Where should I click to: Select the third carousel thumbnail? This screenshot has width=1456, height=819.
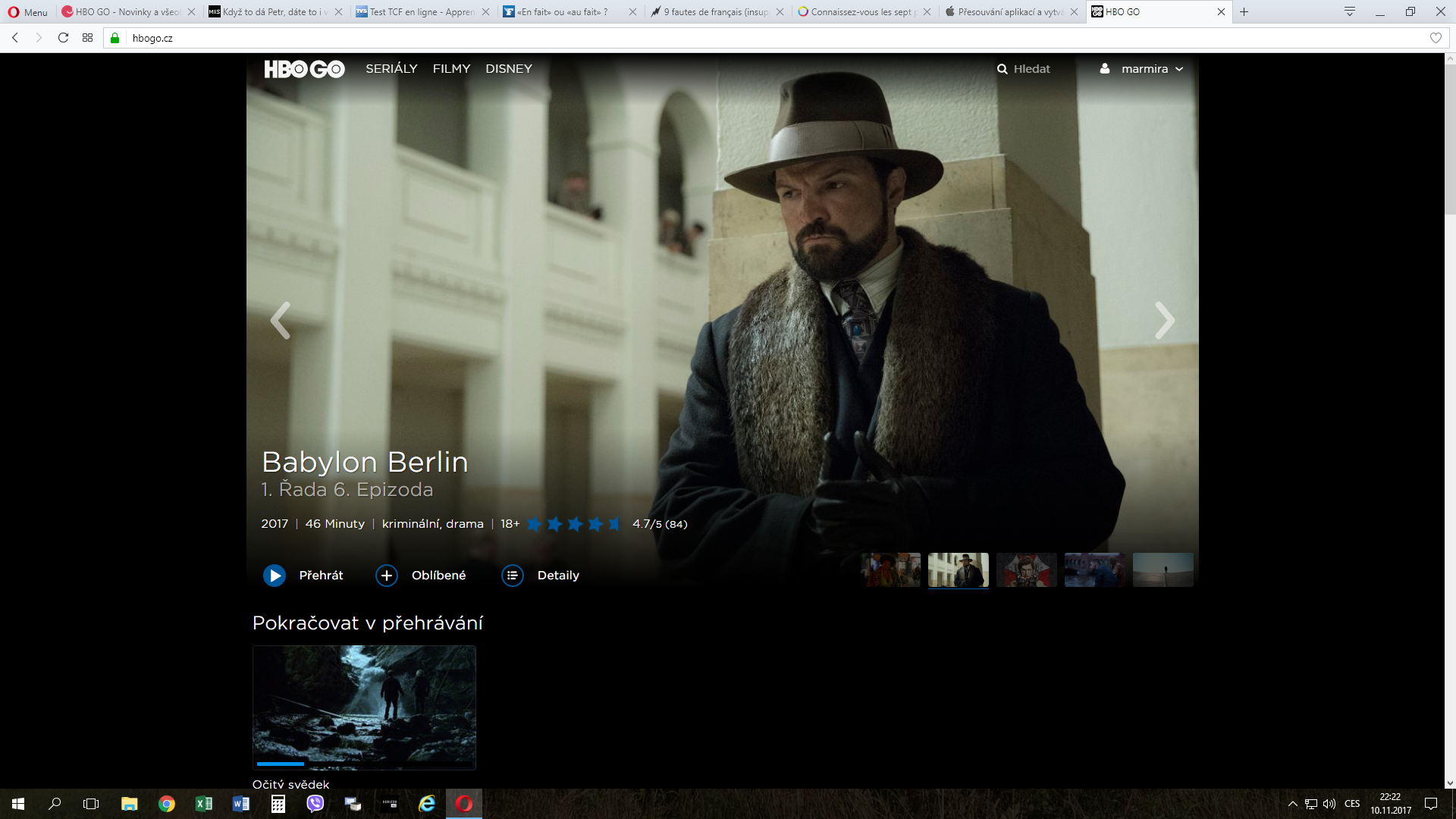click(1026, 570)
